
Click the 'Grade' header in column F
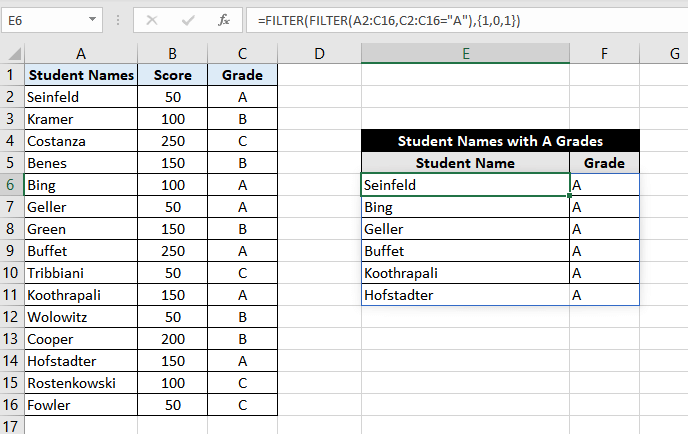[x=604, y=163]
